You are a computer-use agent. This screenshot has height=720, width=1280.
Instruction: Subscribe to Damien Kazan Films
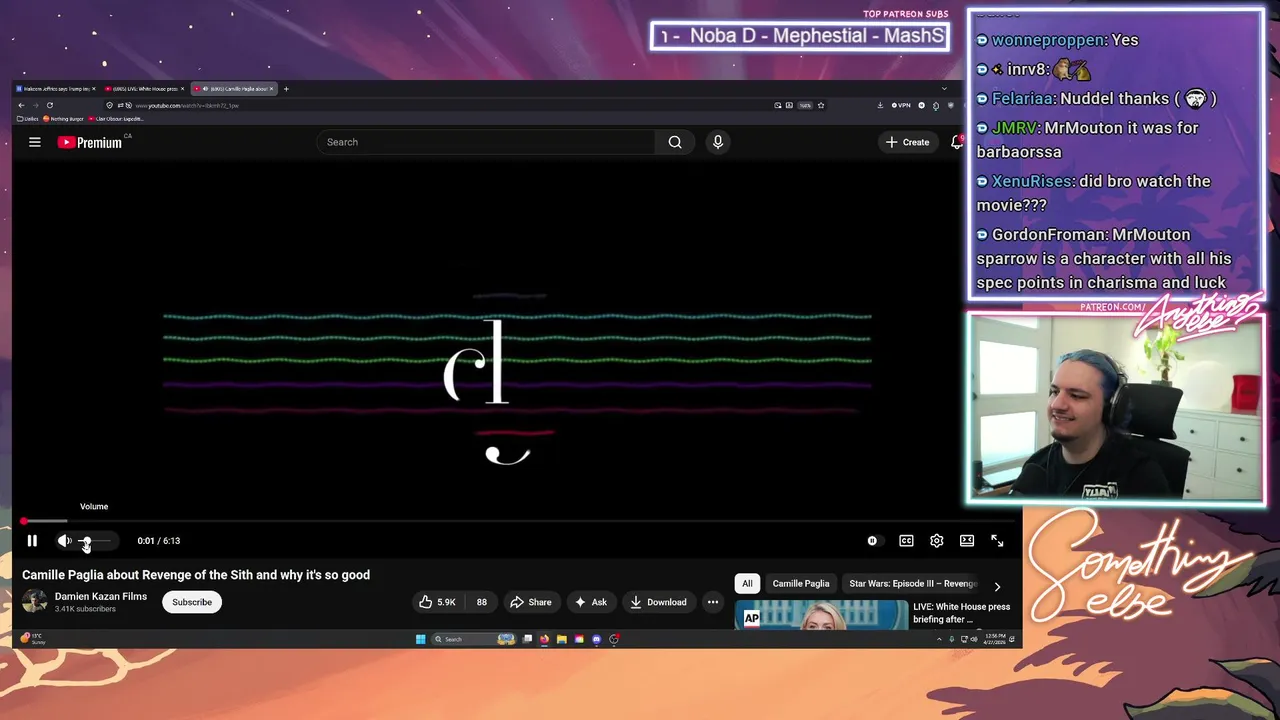click(x=192, y=602)
